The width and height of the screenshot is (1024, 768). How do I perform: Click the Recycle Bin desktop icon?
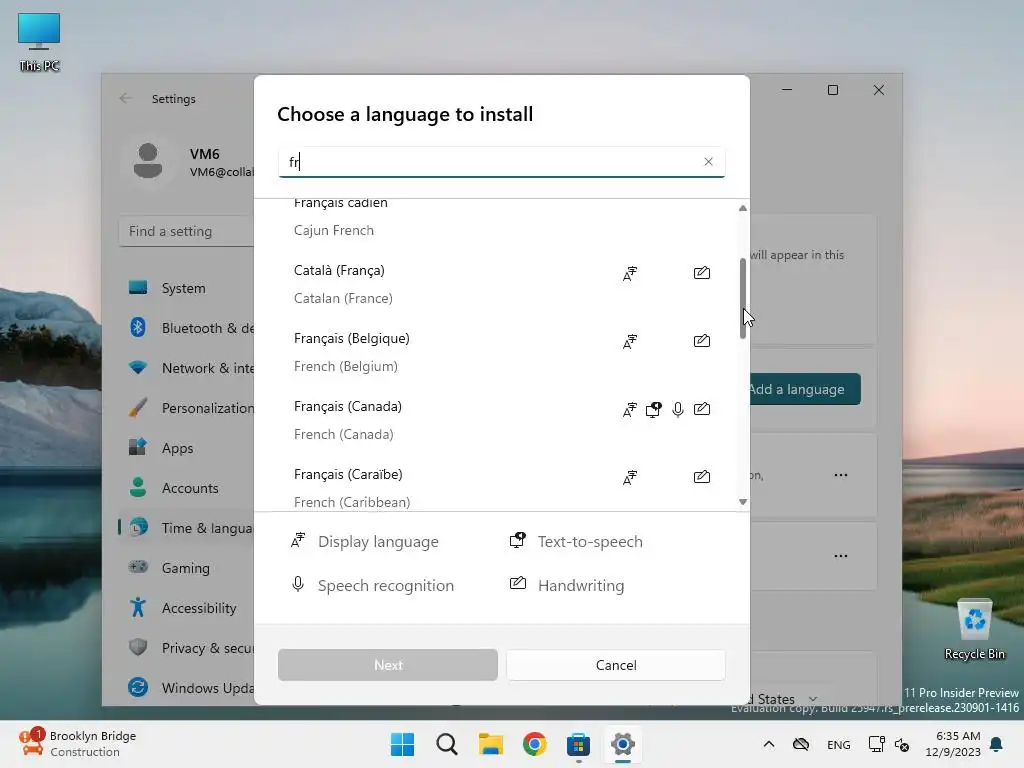pos(974,630)
